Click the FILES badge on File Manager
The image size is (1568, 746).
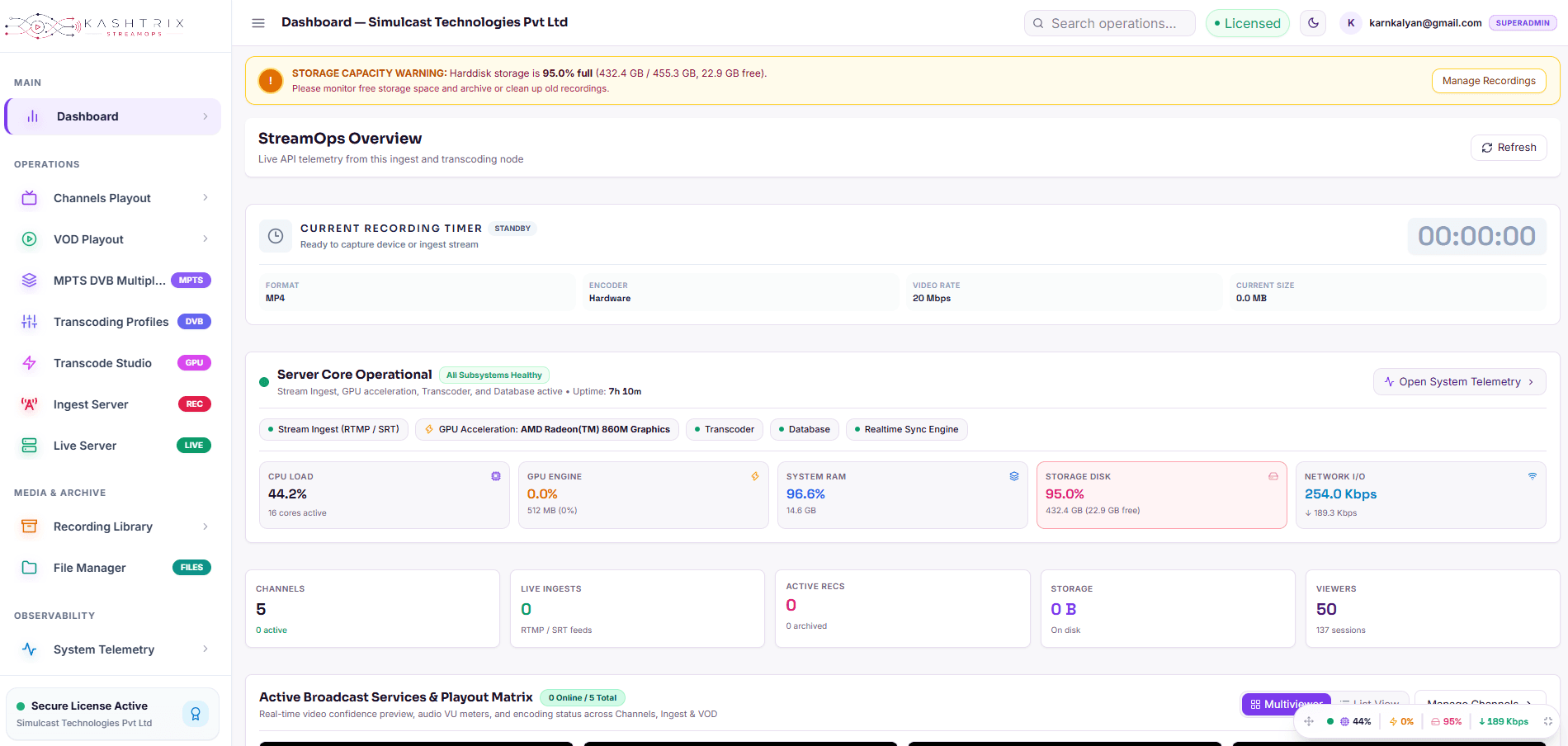191,568
